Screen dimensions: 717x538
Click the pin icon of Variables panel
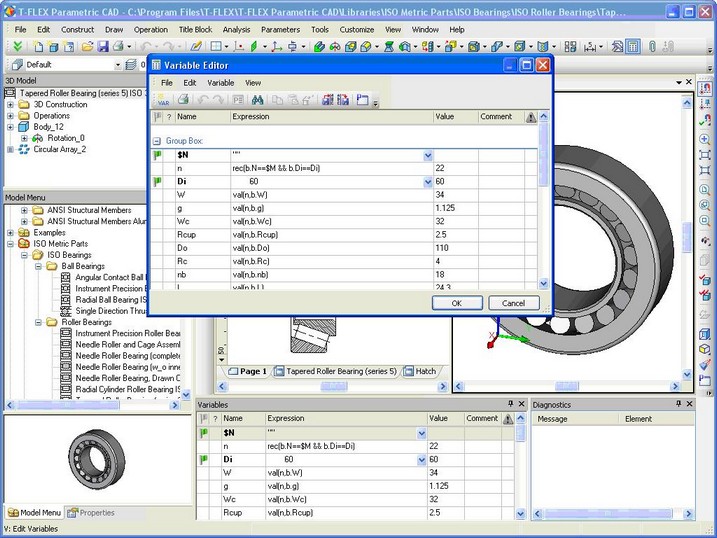510,404
